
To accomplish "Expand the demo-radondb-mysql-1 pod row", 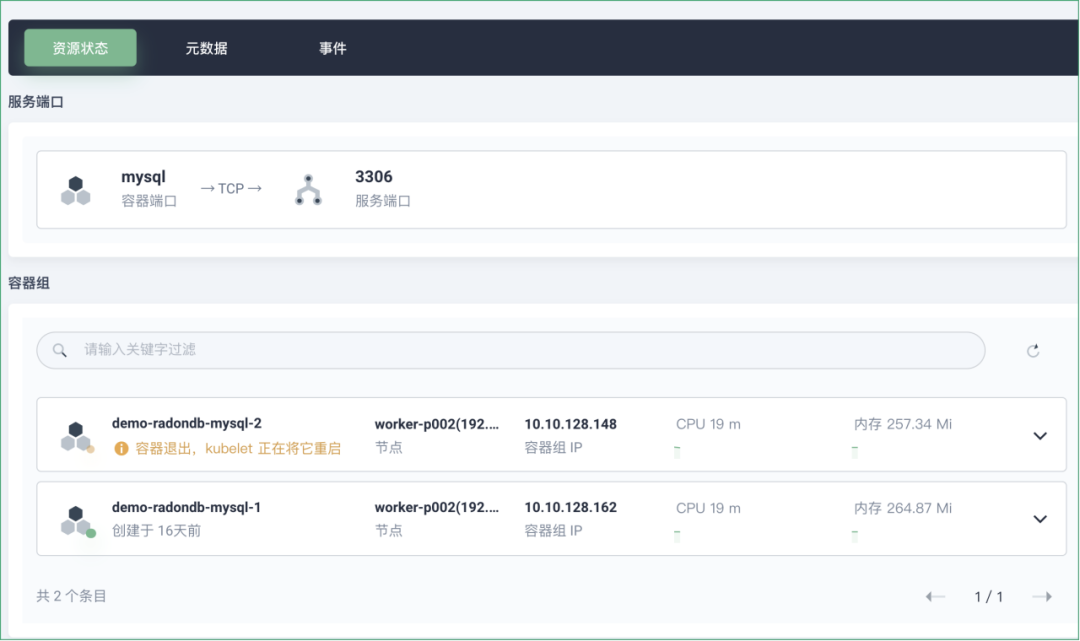I will pyautogui.click(x=1040, y=519).
